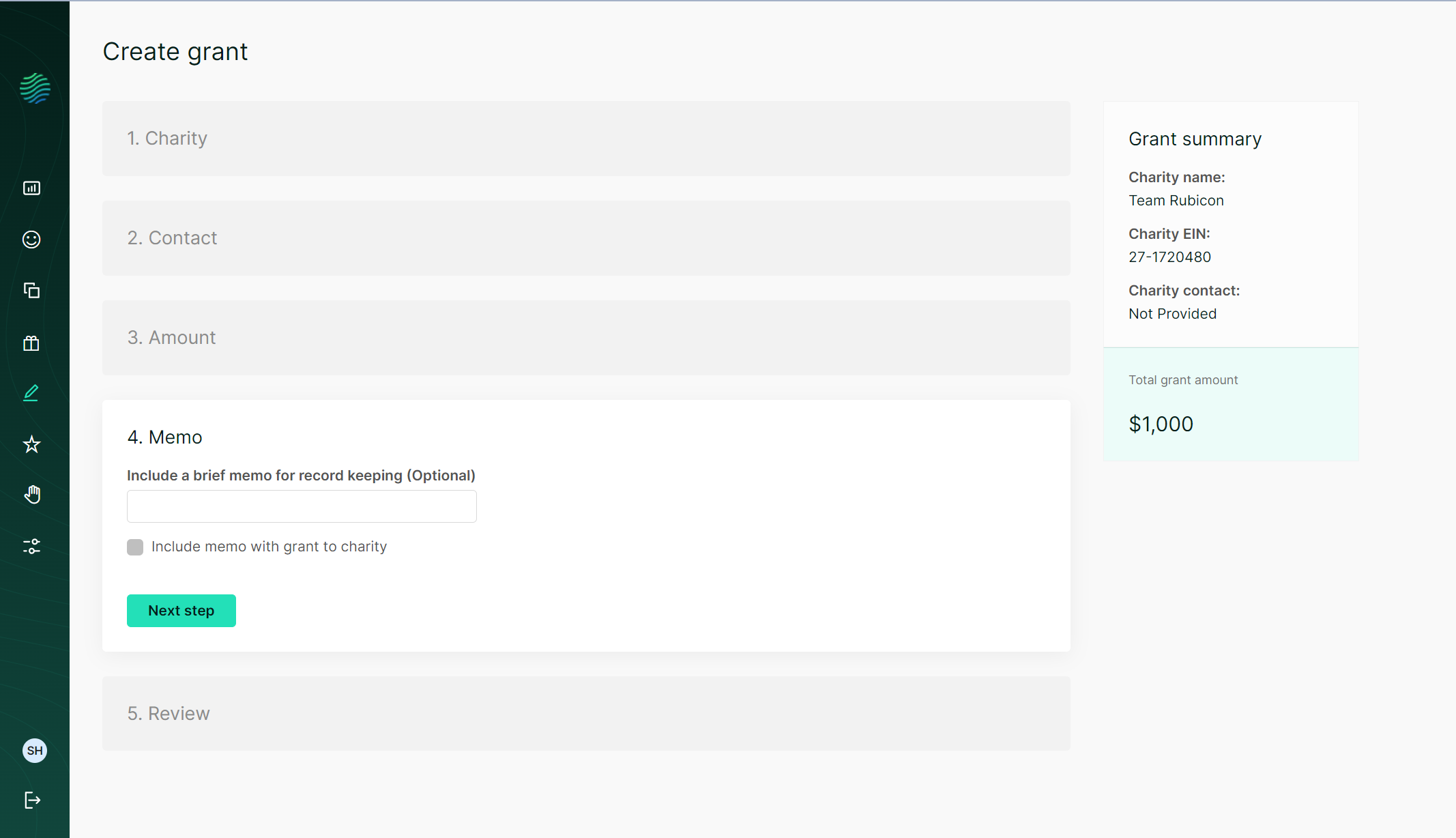Click the wave logo in sidebar

click(x=35, y=89)
